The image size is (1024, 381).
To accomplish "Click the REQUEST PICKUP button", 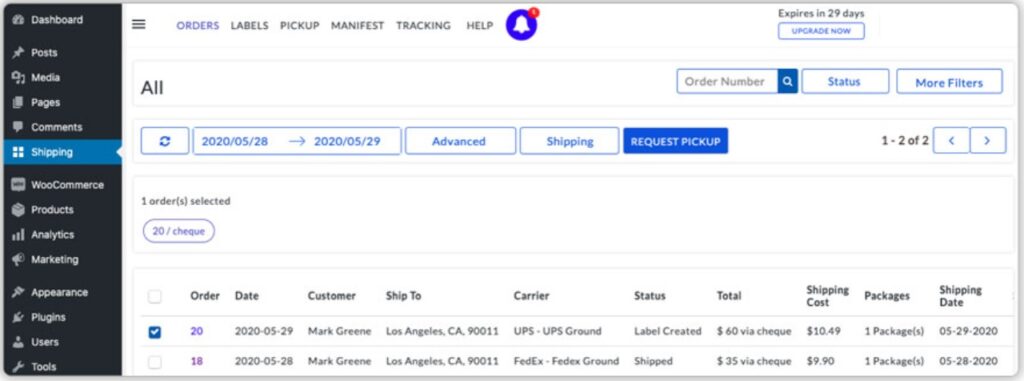I will tap(675, 141).
